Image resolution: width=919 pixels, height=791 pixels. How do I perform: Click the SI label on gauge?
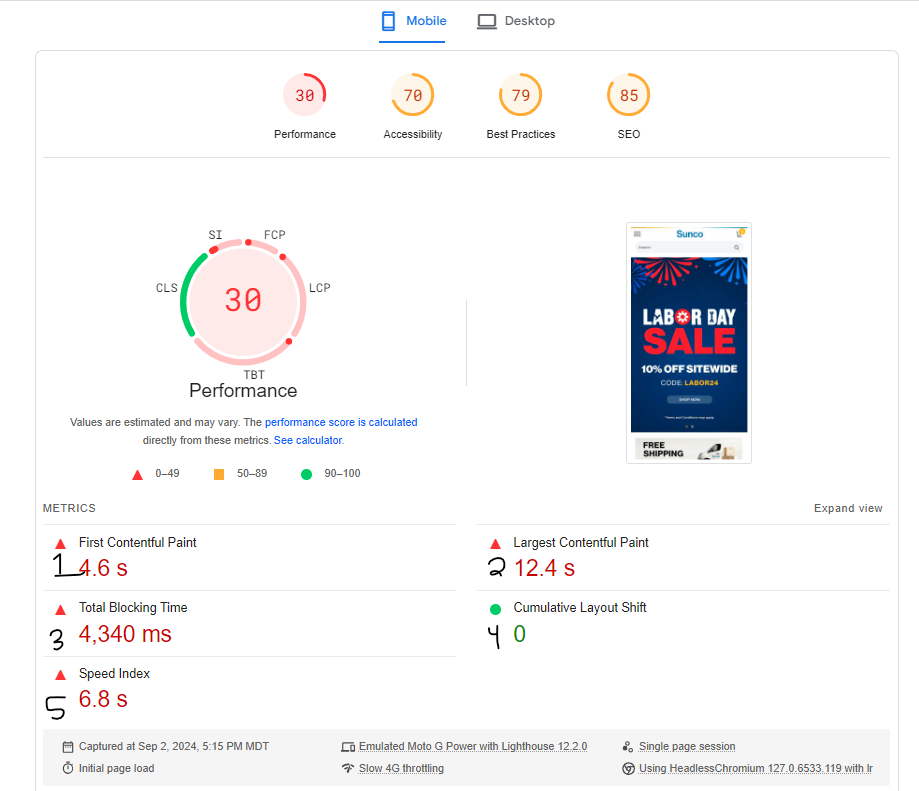coord(215,235)
